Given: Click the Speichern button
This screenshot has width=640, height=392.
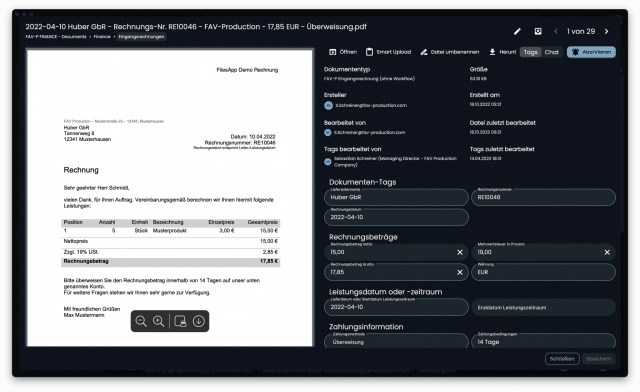Looking at the screenshot, I should pyautogui.click(x=598, y=359).
